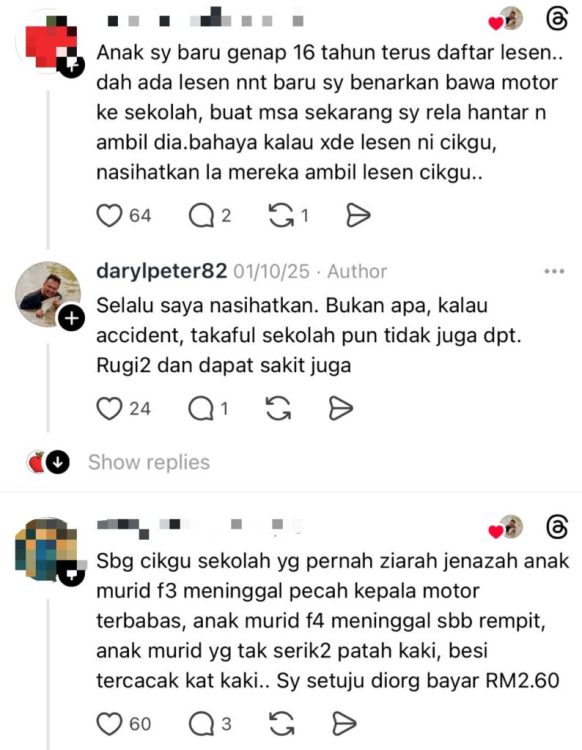Viewport: 582px width, 750px height.
Task: Open three-dot menu on darylpeter82's reply
Action: tap(554, 271)
